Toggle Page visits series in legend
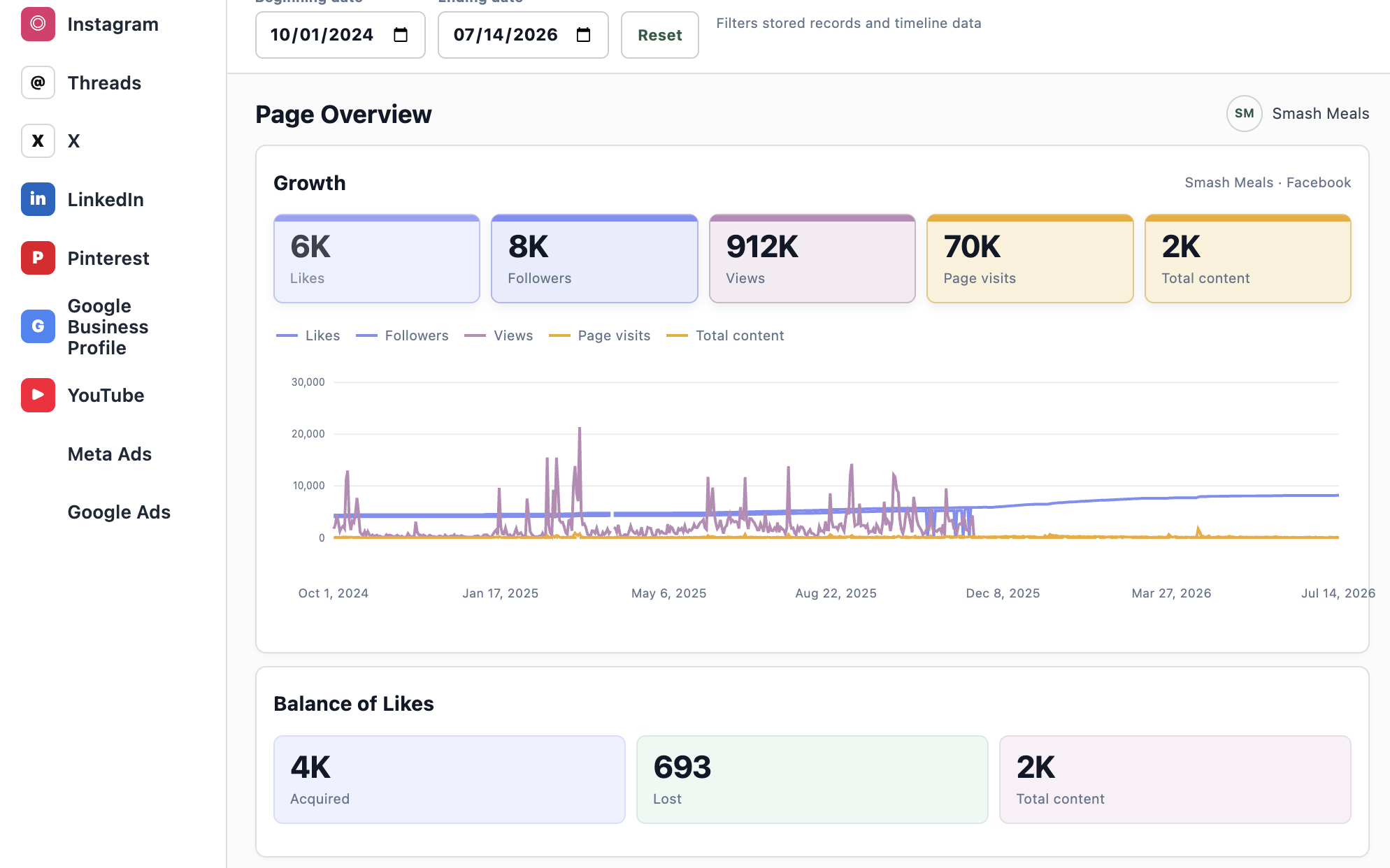The width and height of the screenshot is (1390, 868). coord(600,335)
